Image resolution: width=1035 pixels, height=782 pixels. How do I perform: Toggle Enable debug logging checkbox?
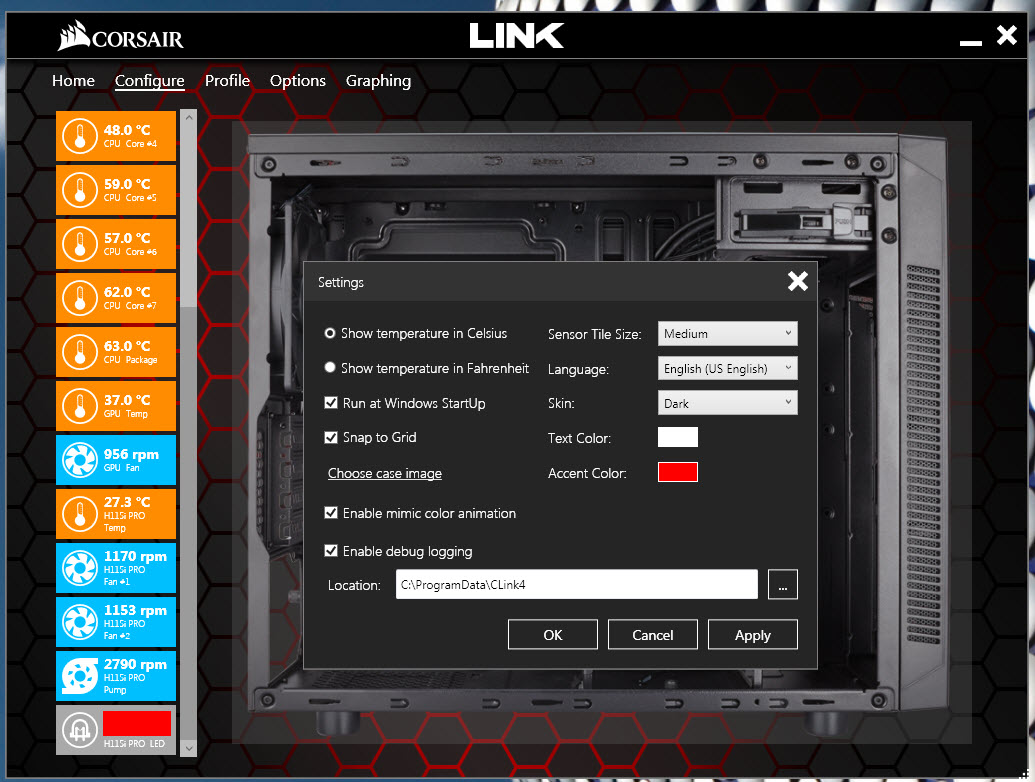pos(331,550)
